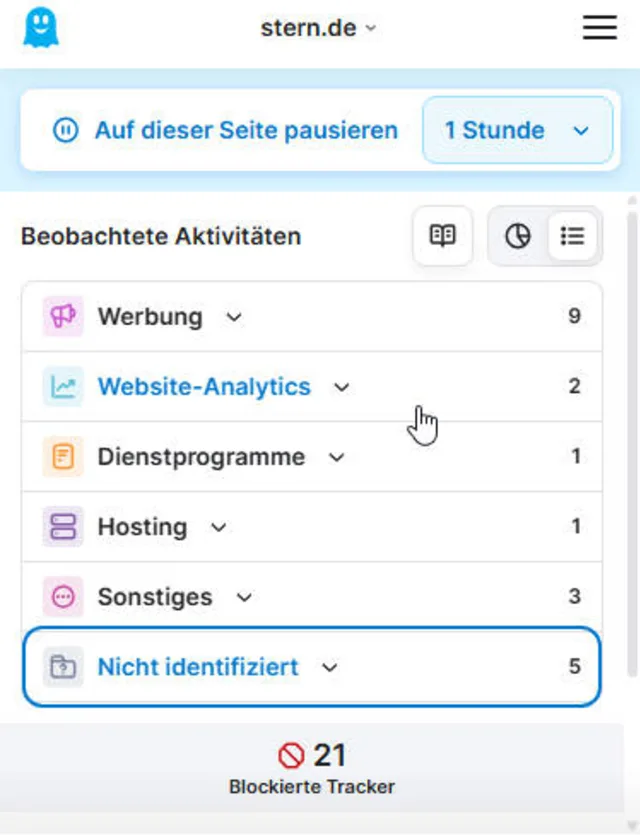
Task: Open the 1 Stunde duration dropdown
Action: click(517, 130)
